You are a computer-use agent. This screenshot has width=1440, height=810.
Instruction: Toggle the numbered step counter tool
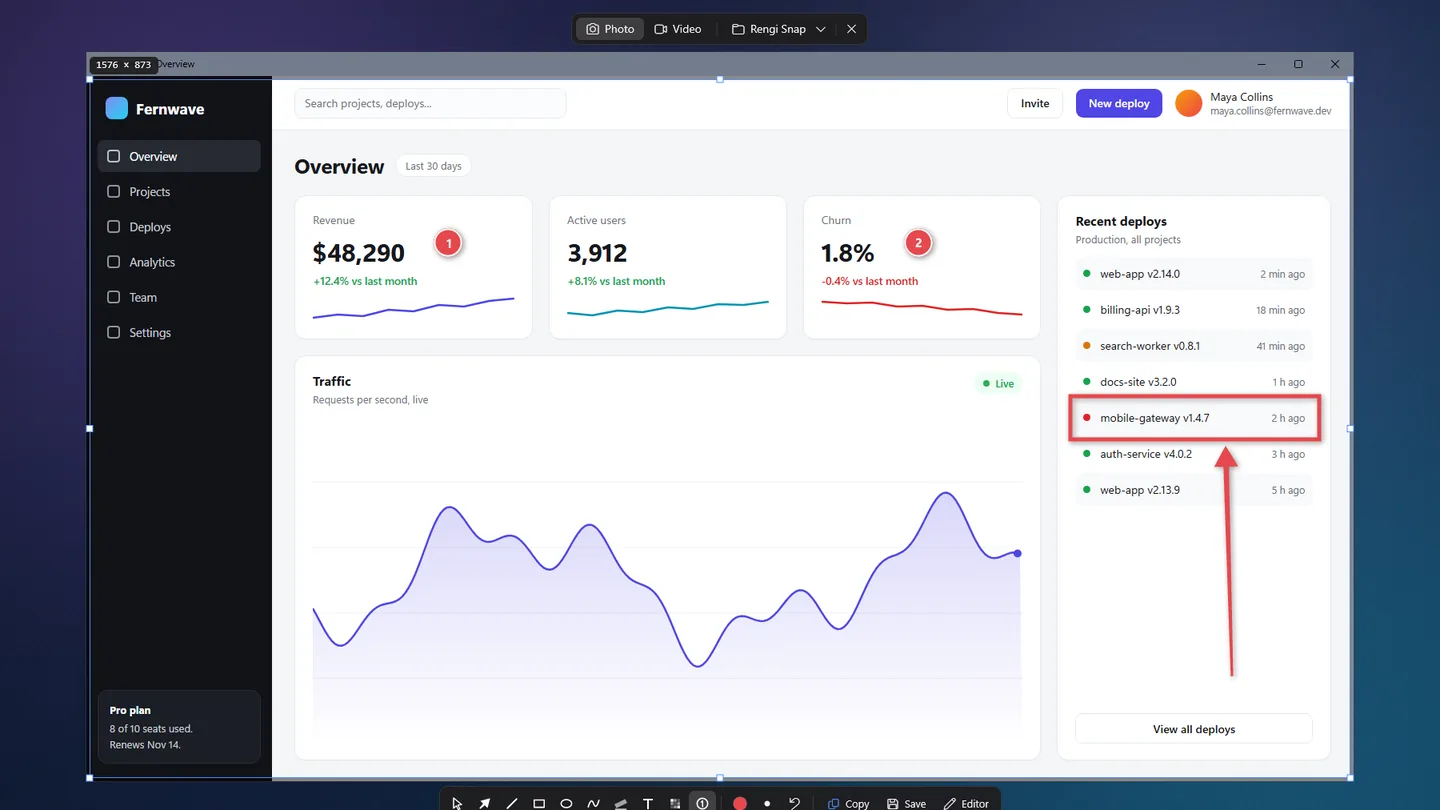[703, 803]
